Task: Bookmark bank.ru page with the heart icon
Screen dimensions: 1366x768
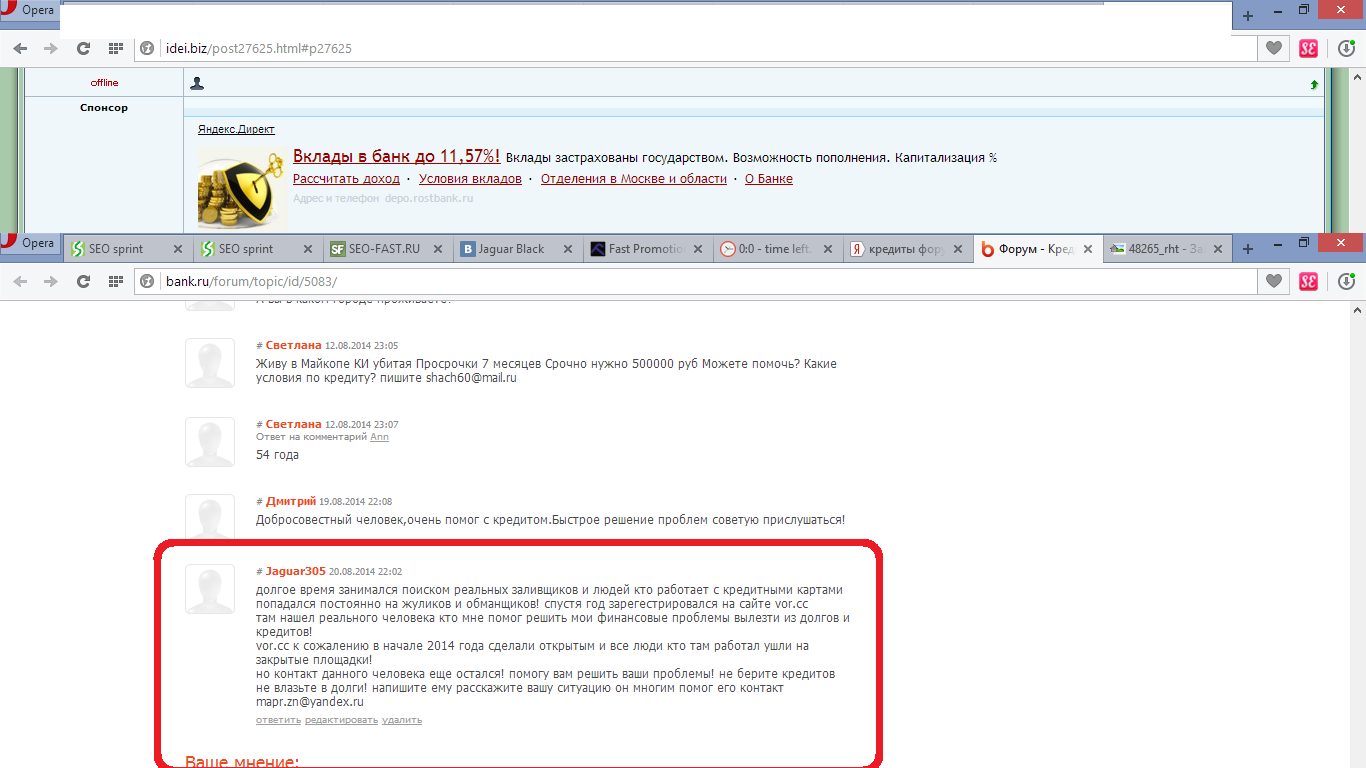Action: [x=1274, y=282]
